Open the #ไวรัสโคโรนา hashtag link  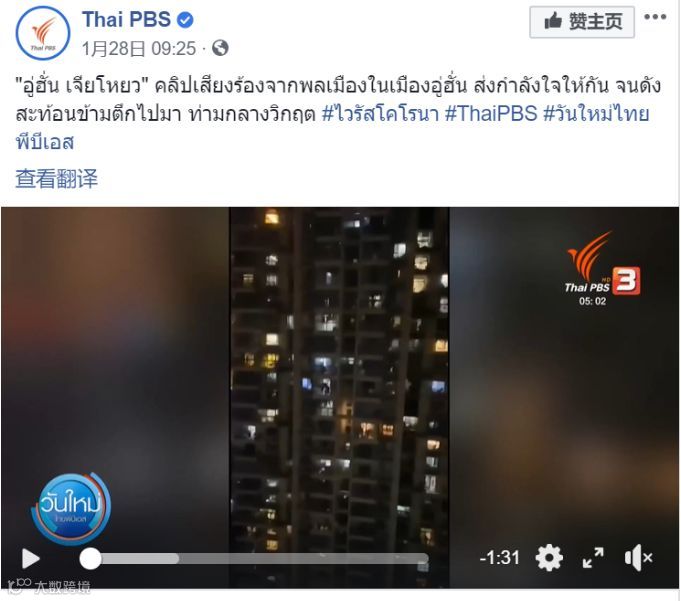pyautogui.click(x=380, y=114)
